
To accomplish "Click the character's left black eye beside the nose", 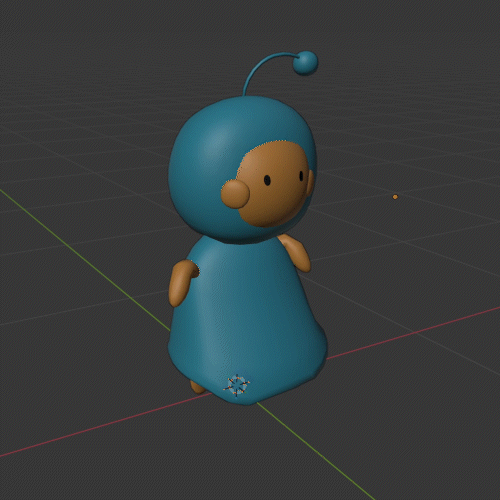I will pyautogui.click(x=267, y=180).
